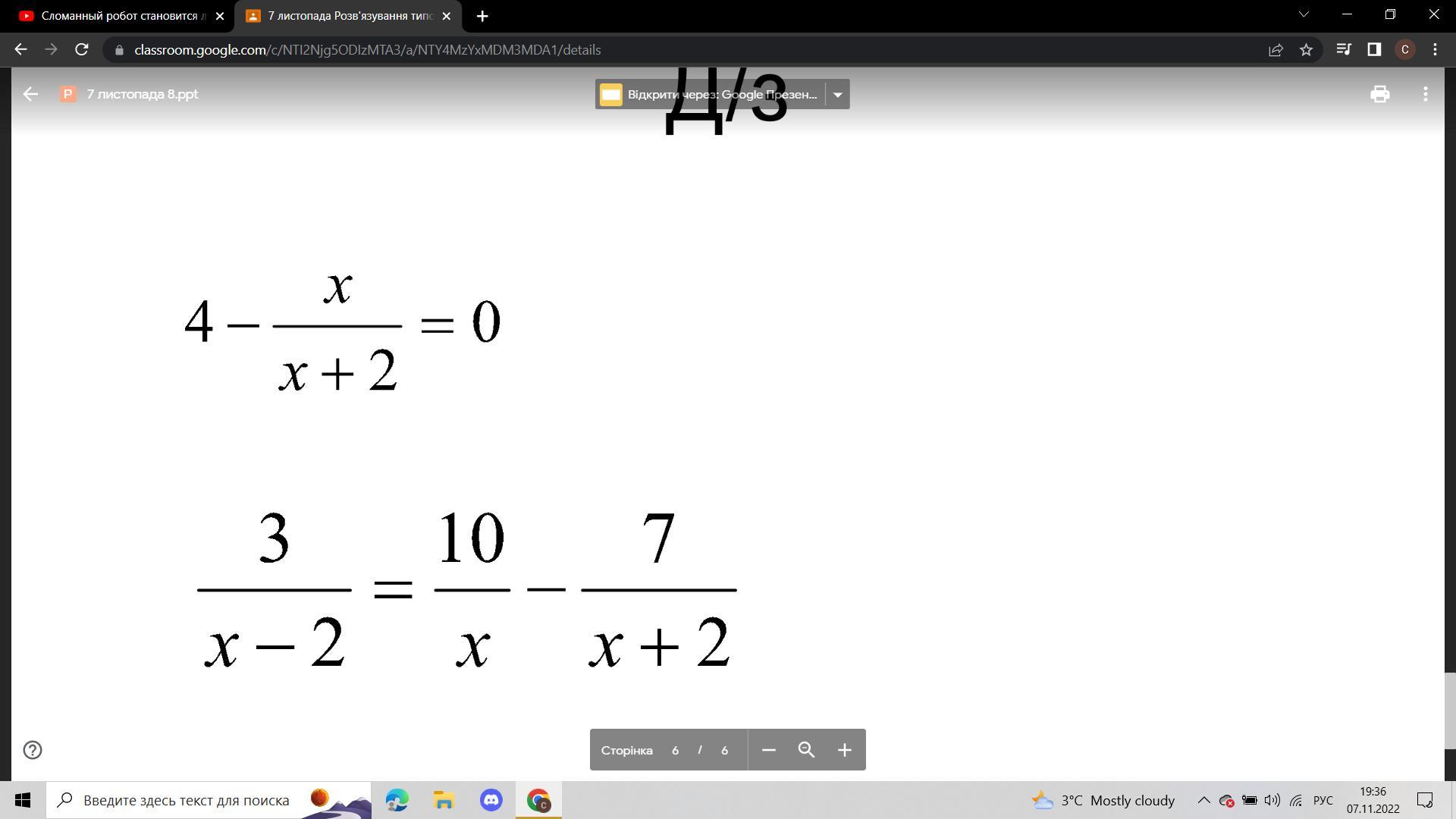The width and height of the screenshot is (1456, 819).
Task: Open Chrome's three-dot menu
Action: [1435, 50]
